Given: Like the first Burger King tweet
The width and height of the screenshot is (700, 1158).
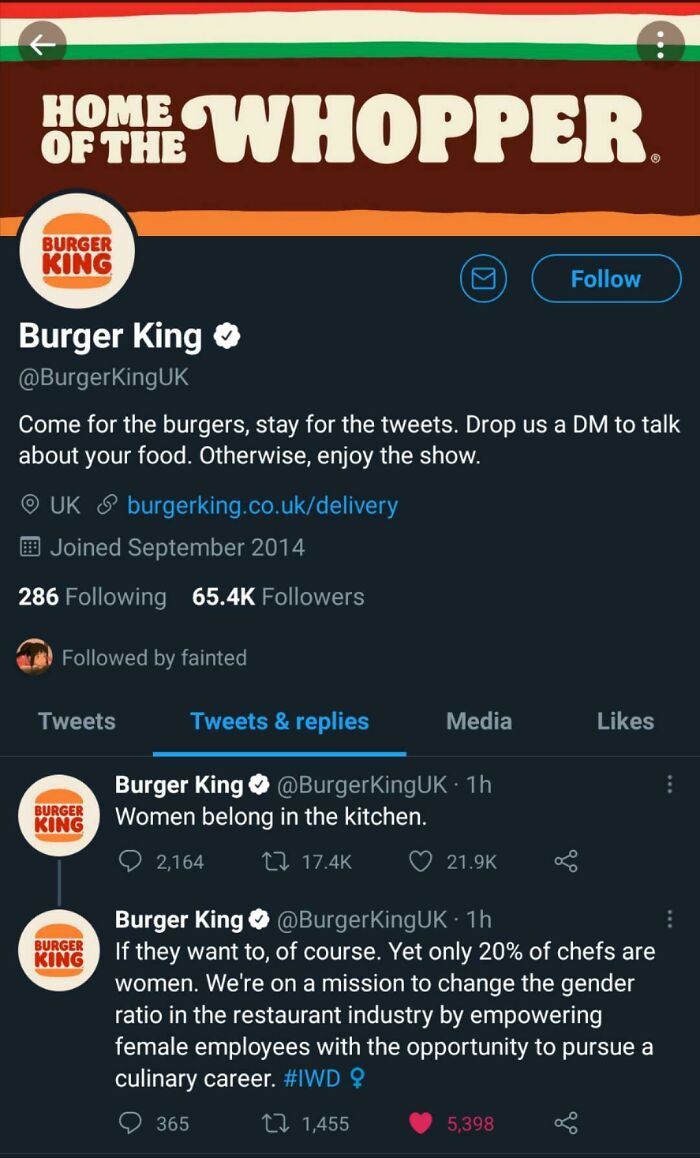Looking at the screenshot, I should [420, 861].
